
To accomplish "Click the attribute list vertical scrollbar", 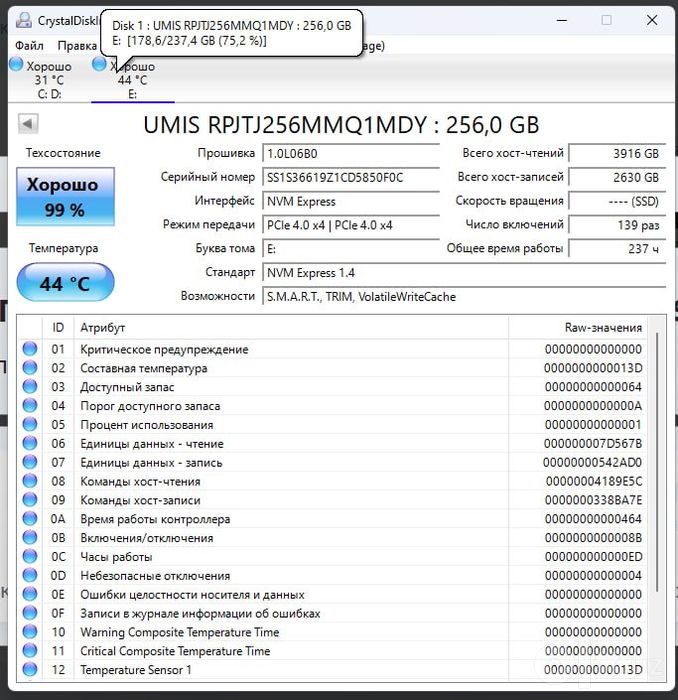I will [657, 462].
